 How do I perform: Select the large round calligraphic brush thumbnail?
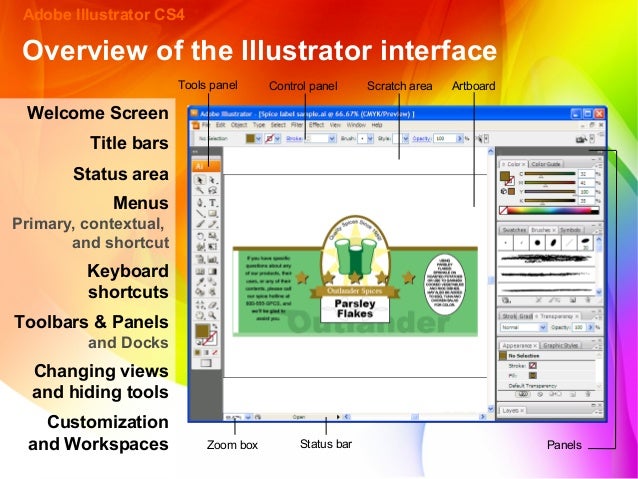point(537,243)
